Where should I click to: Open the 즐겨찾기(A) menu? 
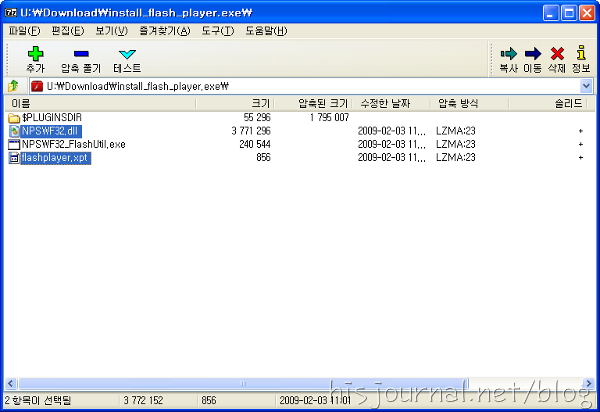pyautogui.click(x=165, y=31)
